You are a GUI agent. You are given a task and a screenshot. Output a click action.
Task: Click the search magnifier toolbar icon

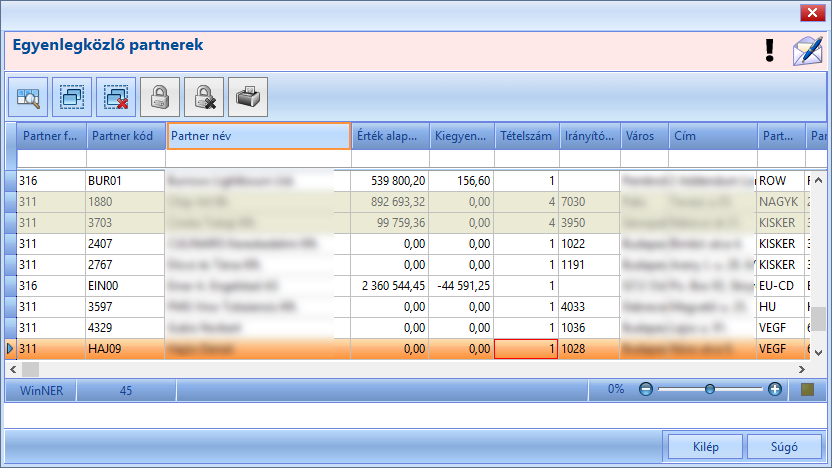28,97
